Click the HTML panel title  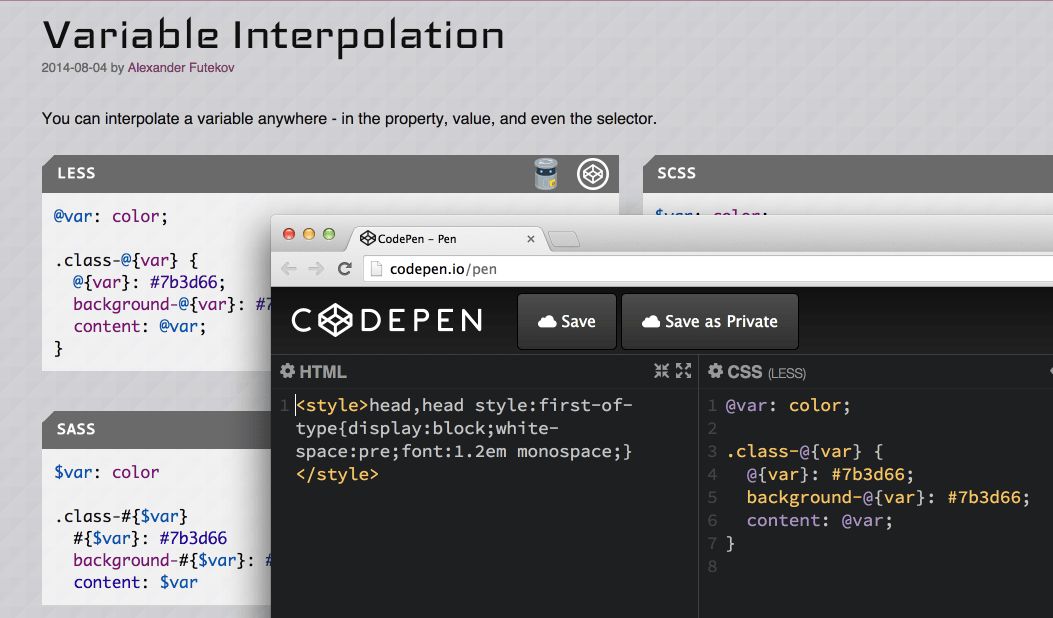point(322,371)
